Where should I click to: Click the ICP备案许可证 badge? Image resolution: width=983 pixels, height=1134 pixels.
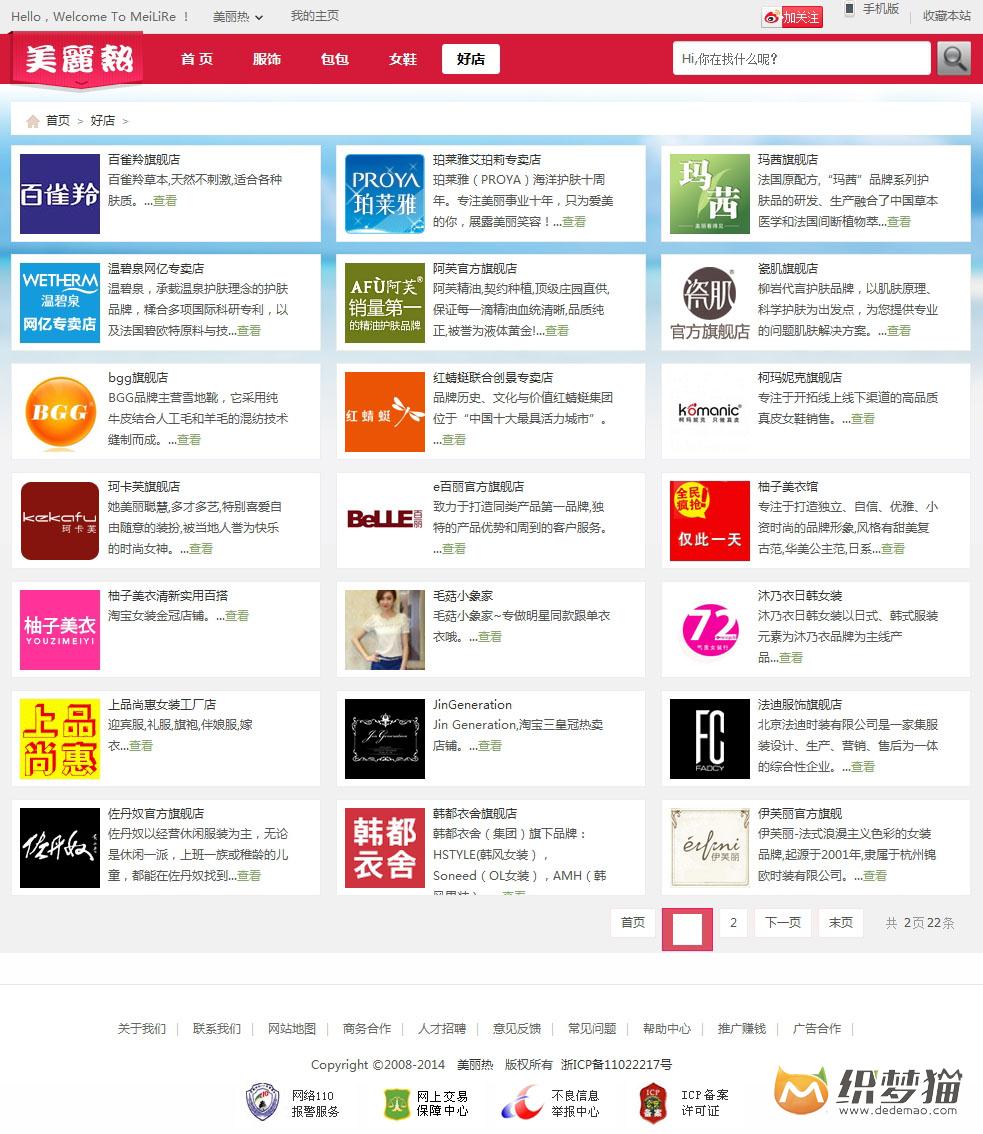(x=684, y=1103)
